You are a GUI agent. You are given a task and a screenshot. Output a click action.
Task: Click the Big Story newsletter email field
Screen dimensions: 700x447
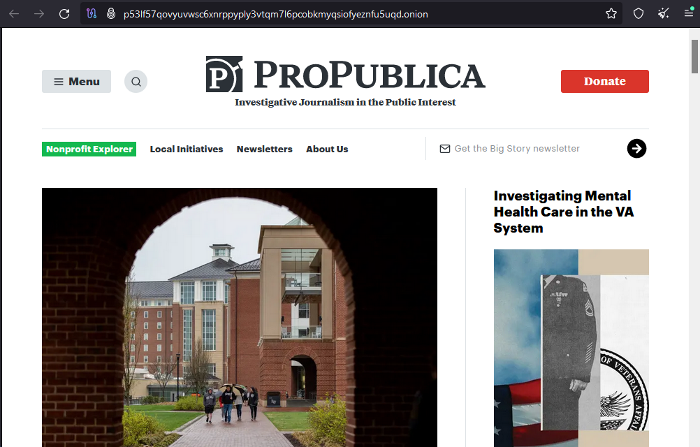[x=531, y=149]
